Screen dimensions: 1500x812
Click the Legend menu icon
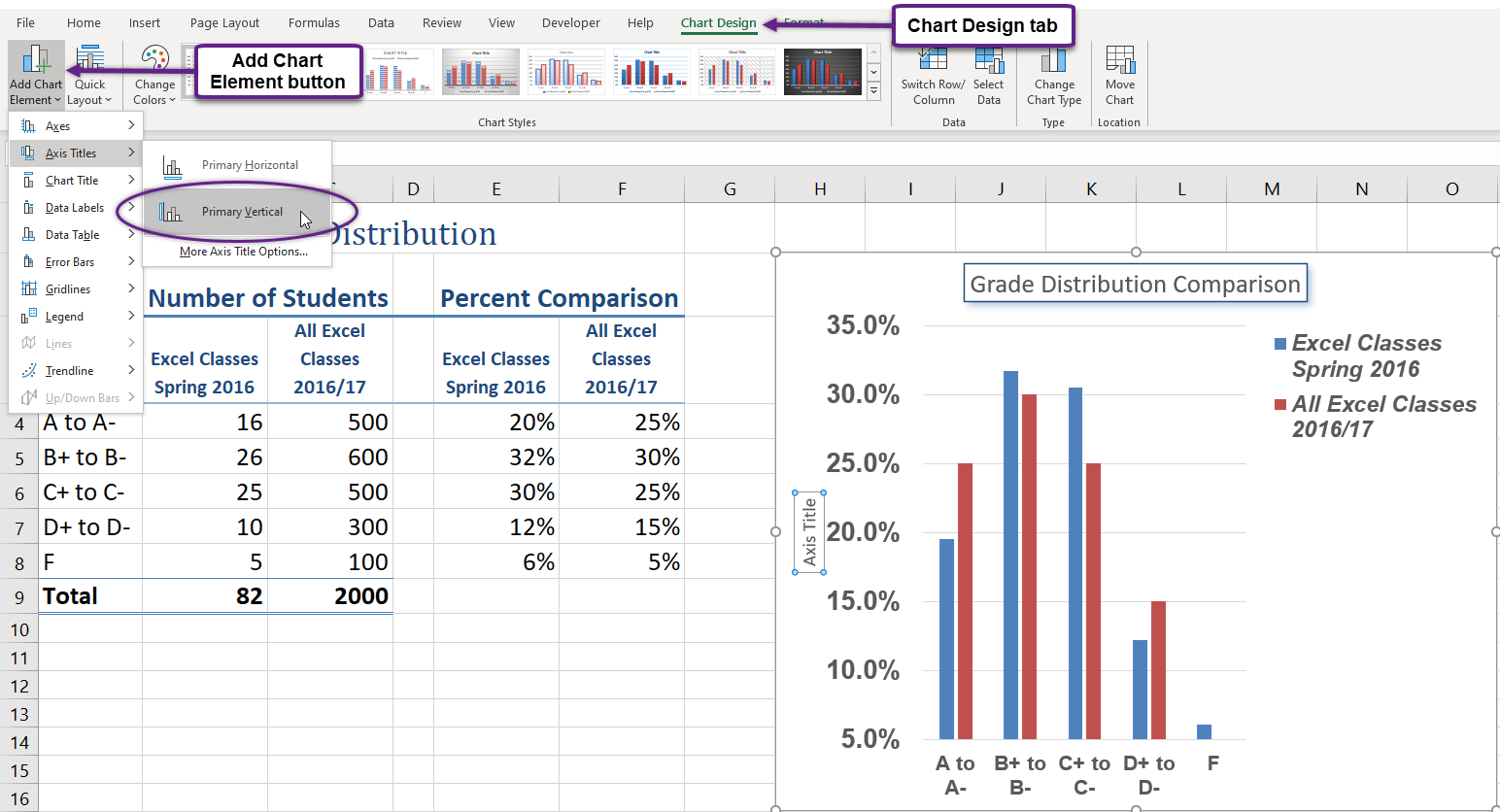[x=28, y=317]
